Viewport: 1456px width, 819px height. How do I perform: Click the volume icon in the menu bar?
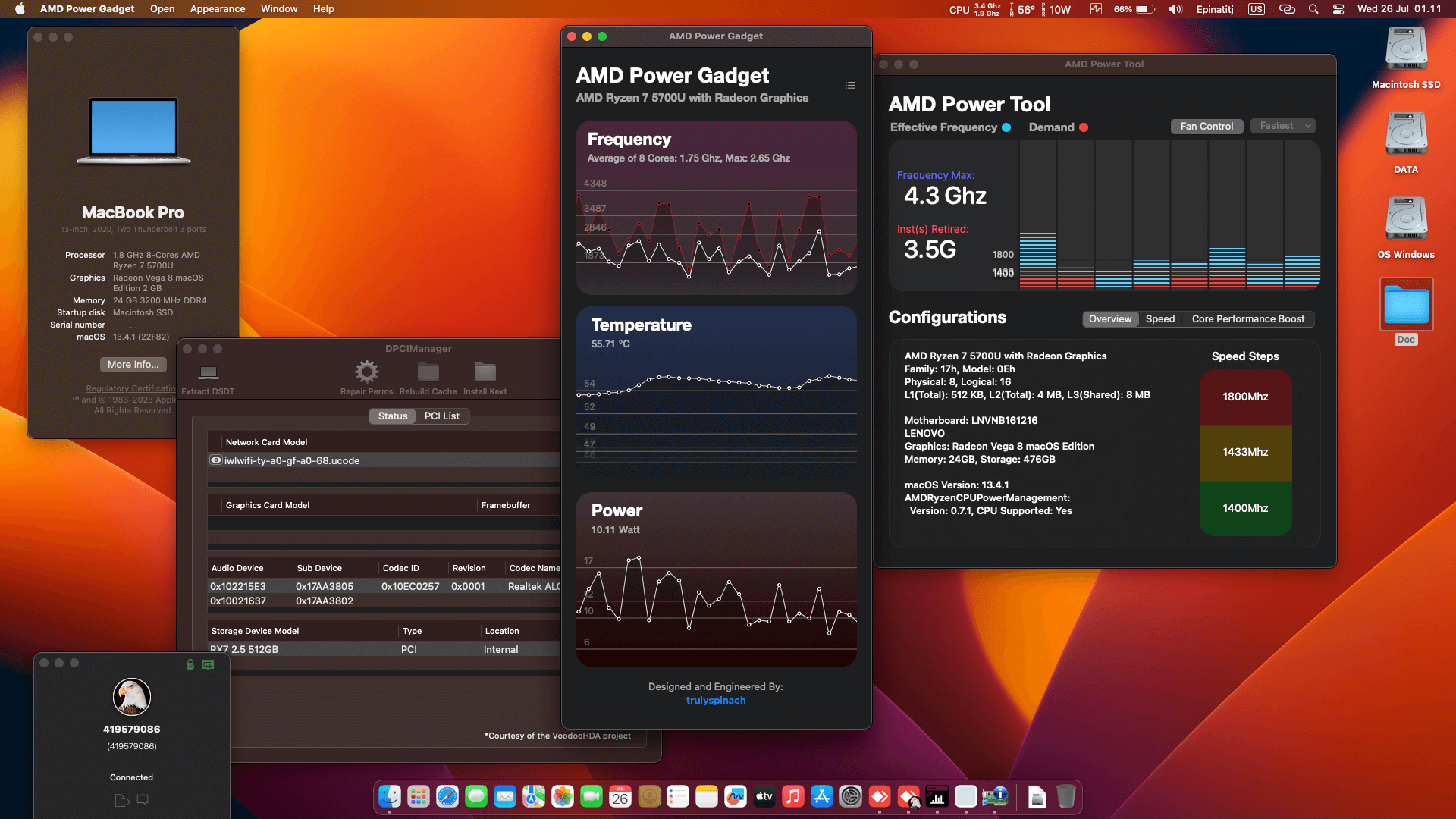[x=1175, y=9]
